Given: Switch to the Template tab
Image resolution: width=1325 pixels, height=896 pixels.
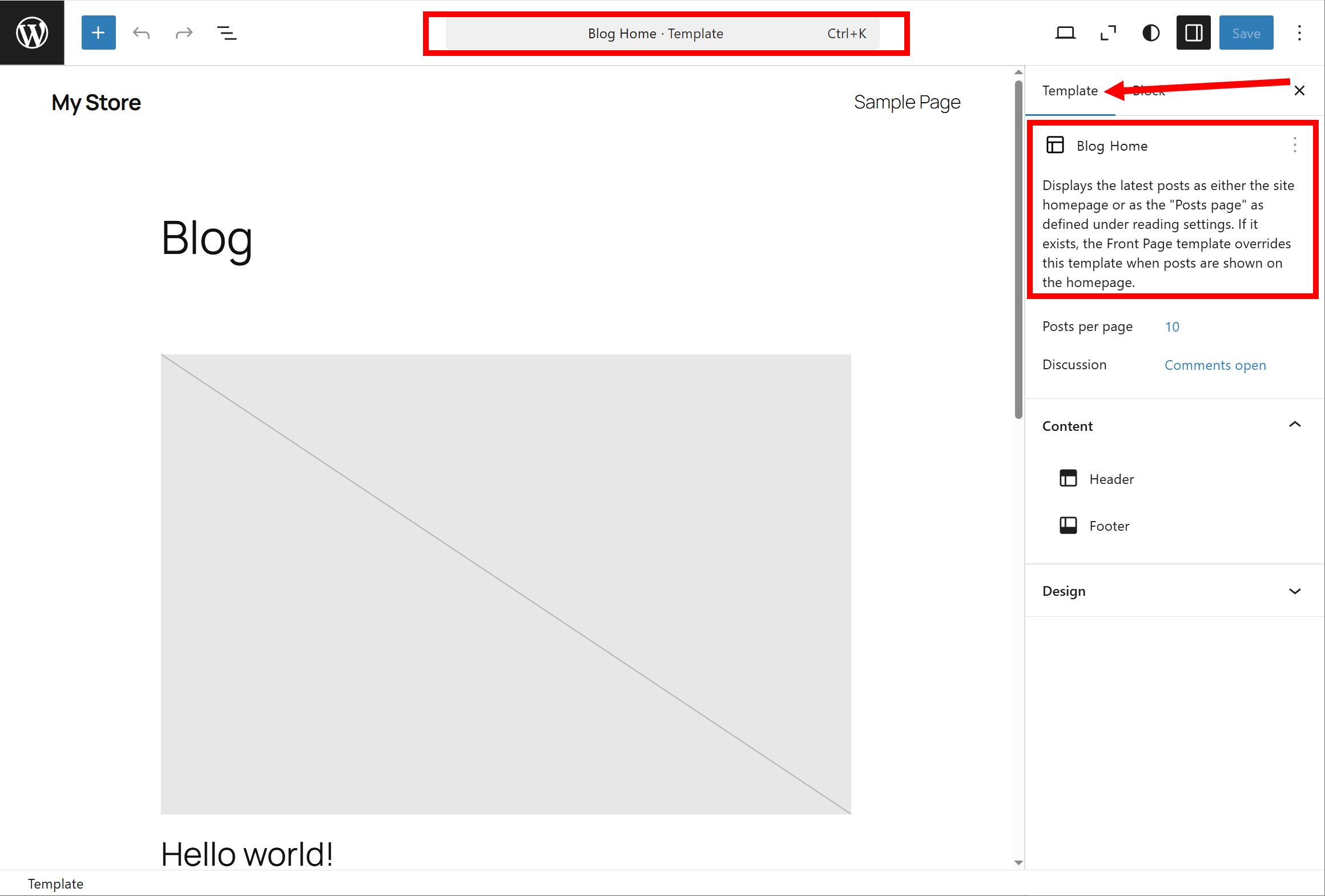Looking at the screenshot, I should [1069, 91].
